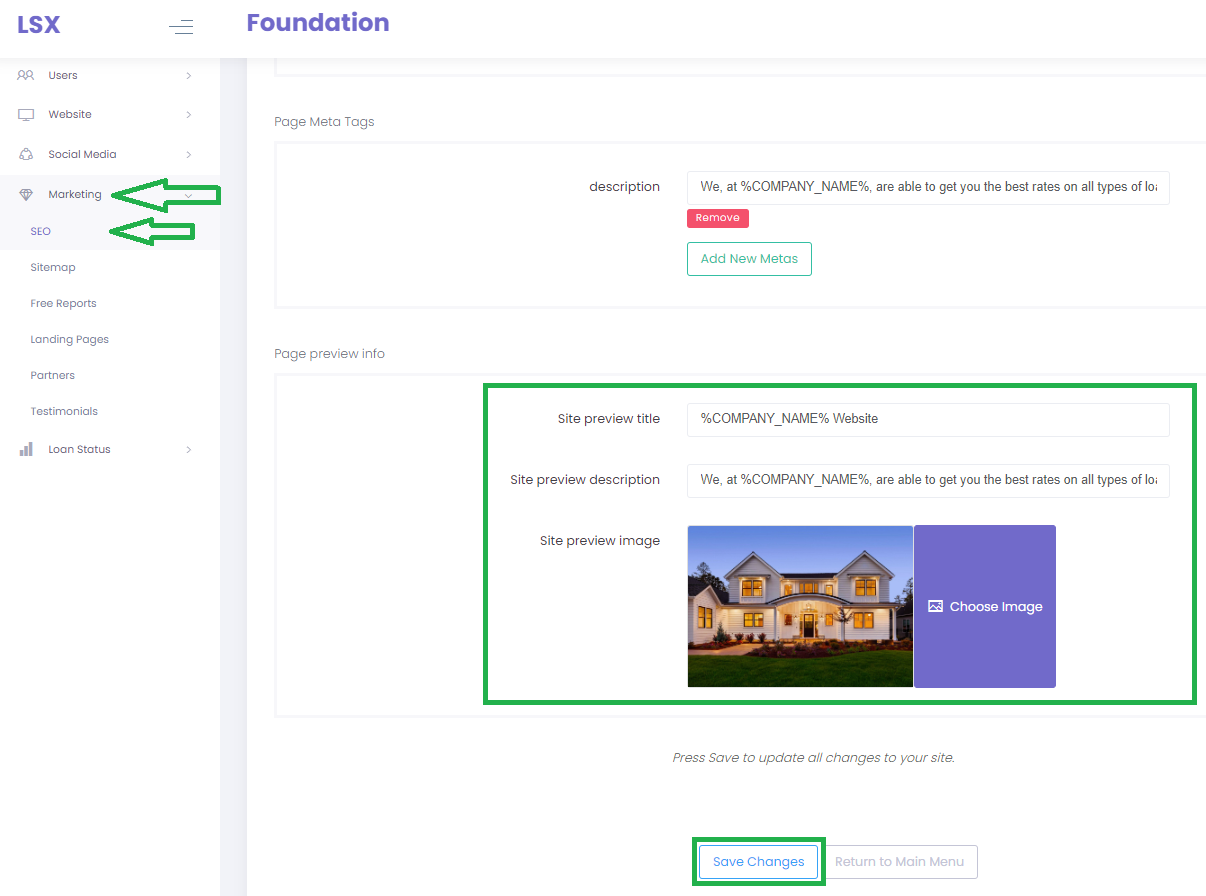Navigate to Landing Pages
Image resolution: width=1206 pixels, height=896 pixels.
click(x=69, y=339)
